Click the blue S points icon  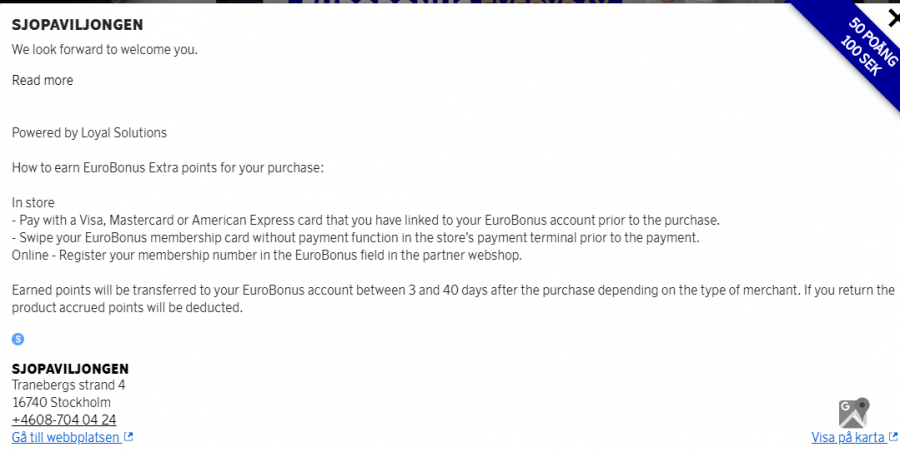18,339
